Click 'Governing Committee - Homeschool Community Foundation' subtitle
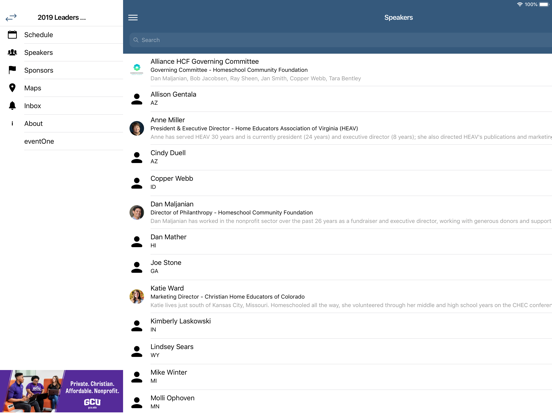Screen dimensions: 552x414 [229, 70]
